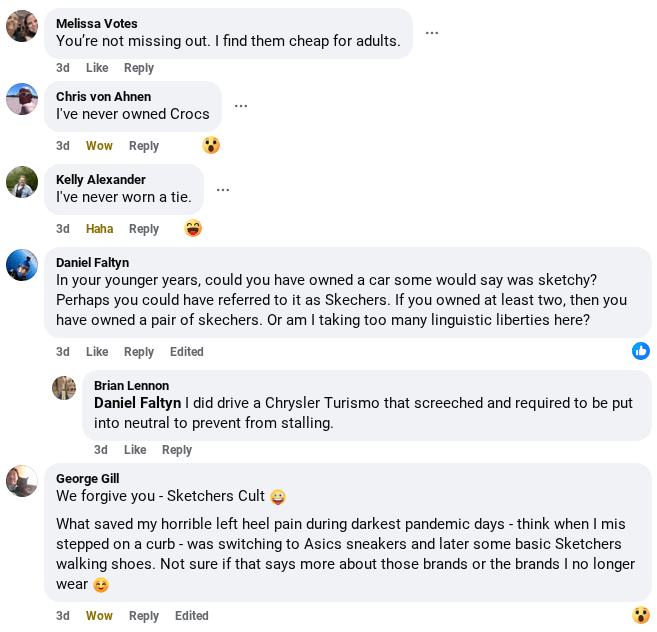This screenshot has height=632, width=657.
Task: Click the Wow emoji on Chris's comment
Action: pos(211,145)
